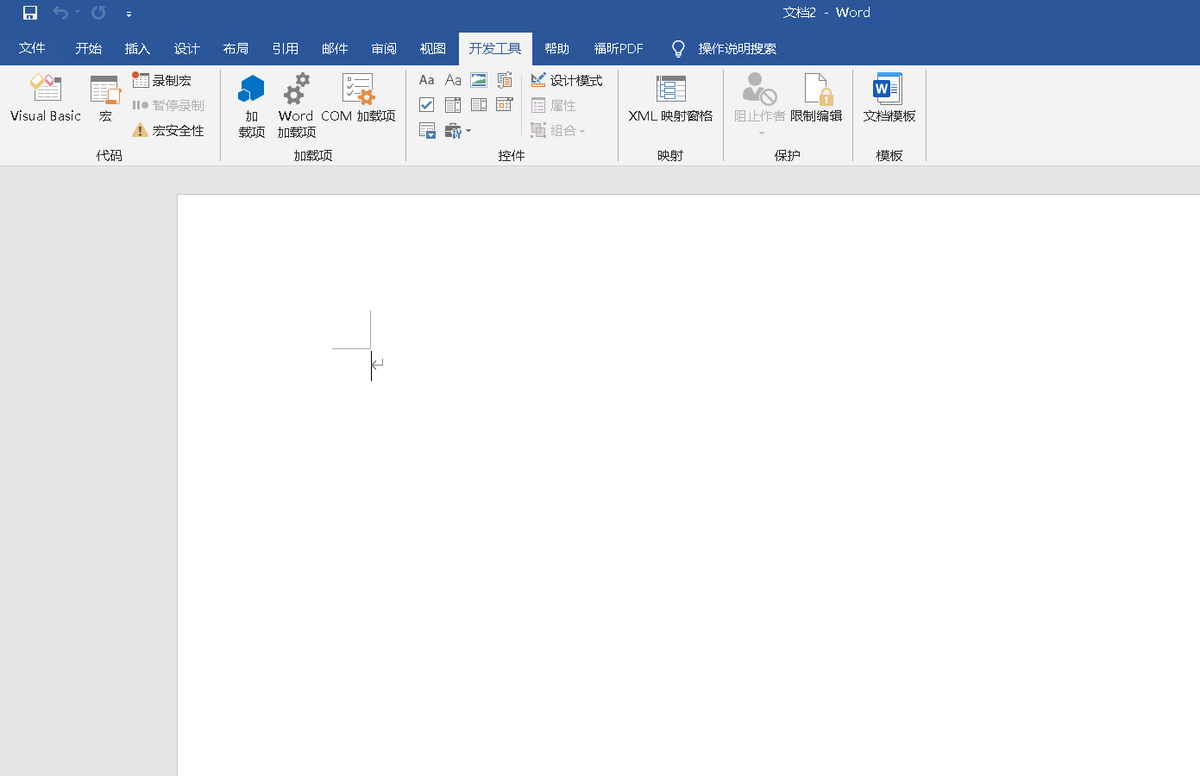The width and height of the screenshot is (1200, 776).
Task: Open the 宏 macros dialog
Action: (105, 98)
